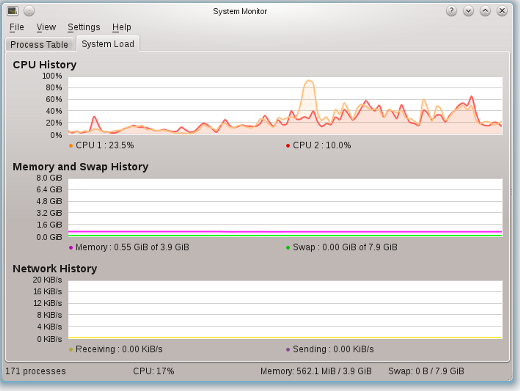The width and height of the screenshot is (520, 391).
Task: Click the red CPU 2 legend dot
Action: (288, 146)
